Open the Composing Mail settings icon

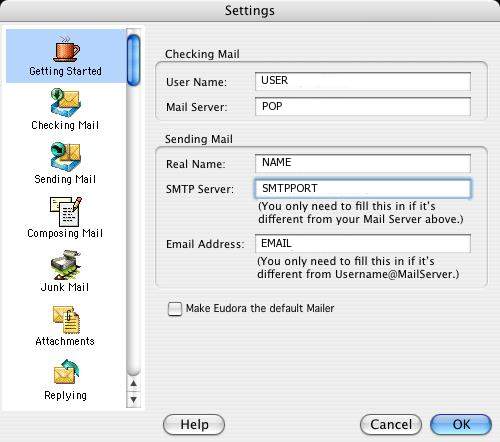click(66, 211)
